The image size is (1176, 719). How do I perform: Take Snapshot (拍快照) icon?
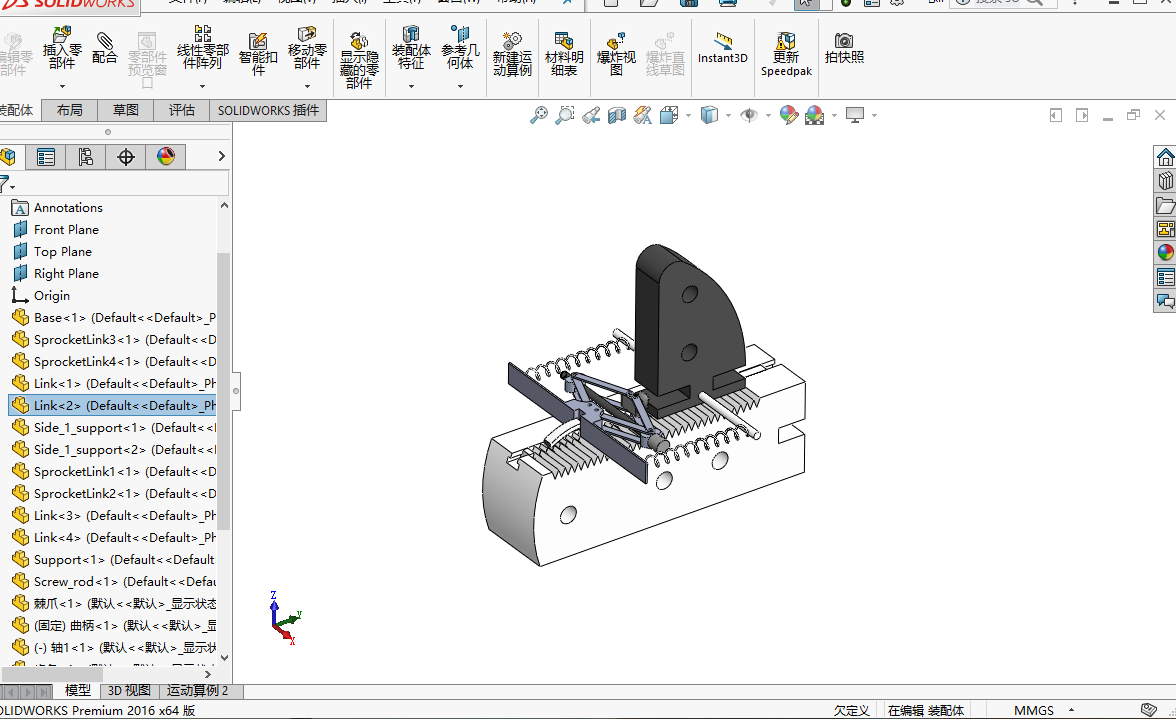tap(844, 49)
